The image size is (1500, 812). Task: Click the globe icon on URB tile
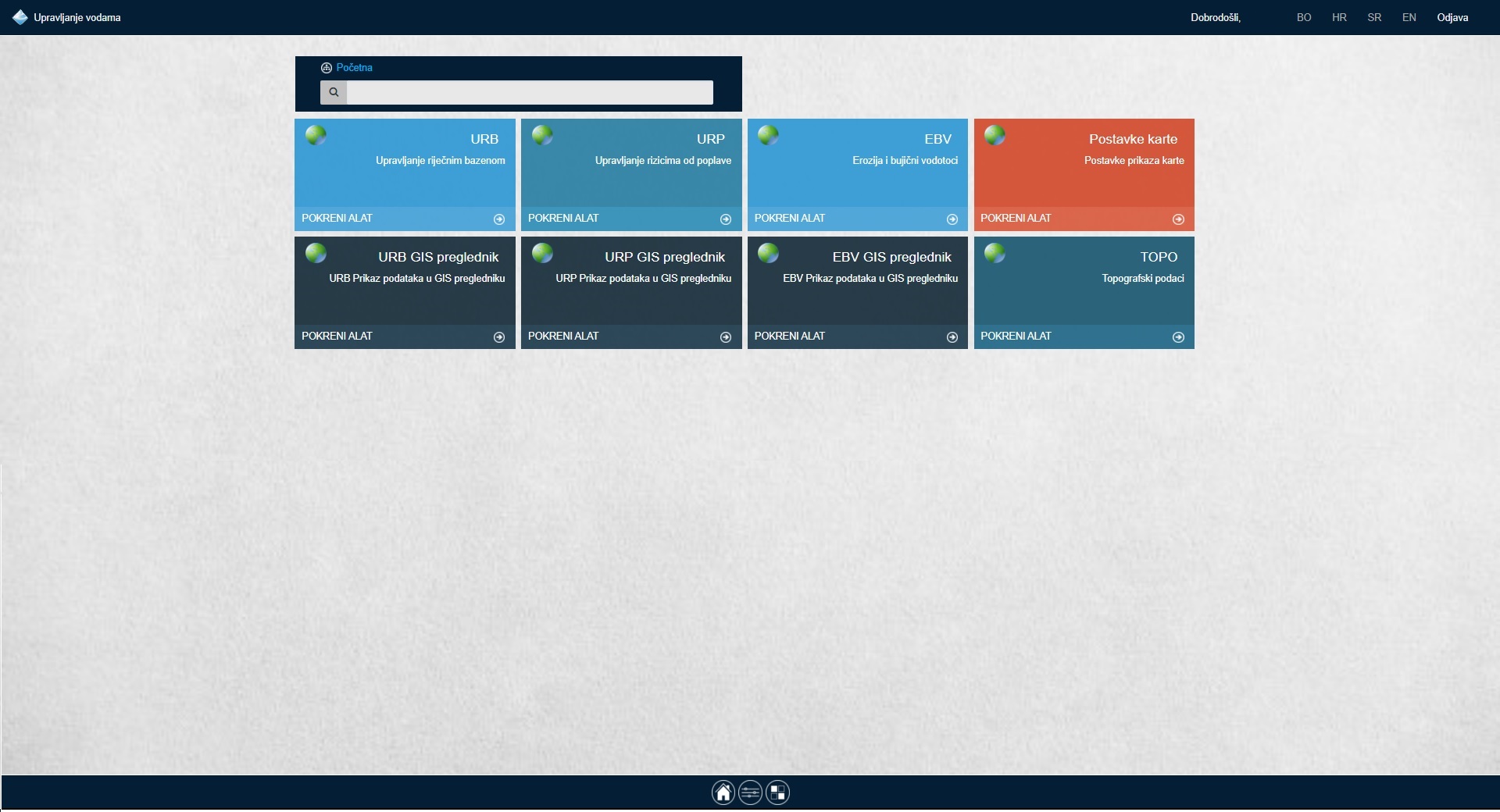tap(316, 135)
